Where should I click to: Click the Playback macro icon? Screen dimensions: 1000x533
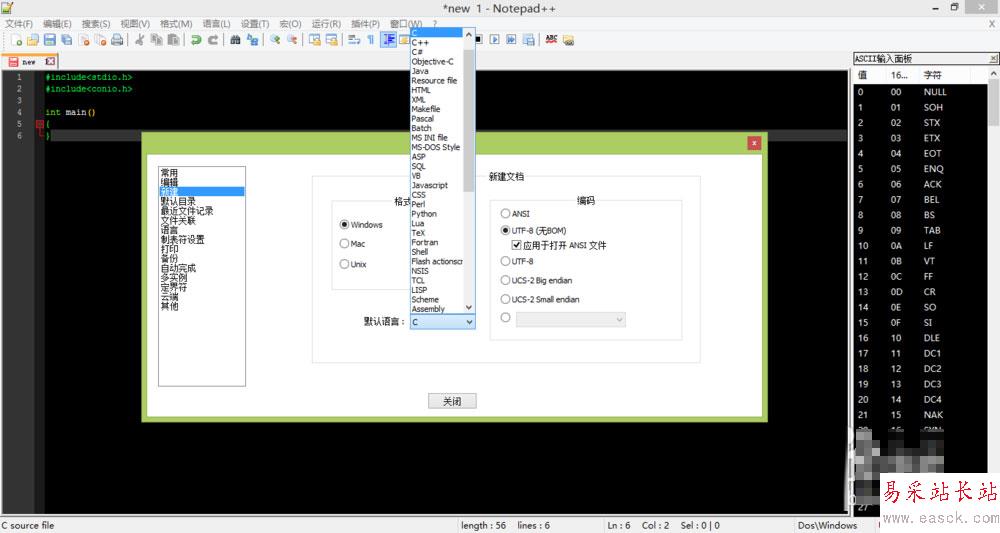coord(494,40)
